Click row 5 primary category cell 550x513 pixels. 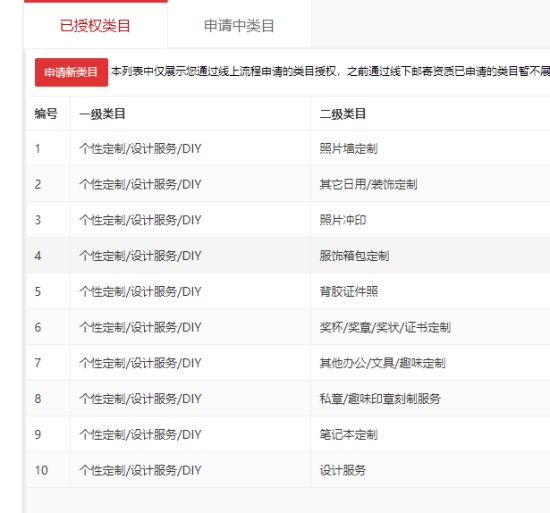[x=190, y=291]
